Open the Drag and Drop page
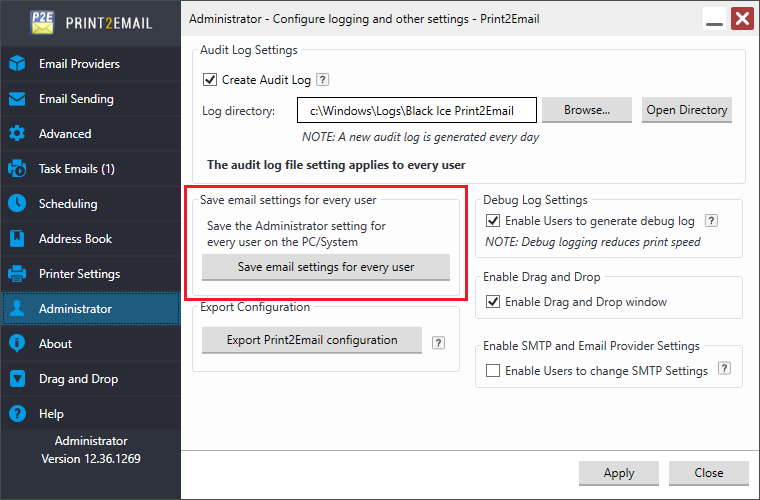The width and height of the screenshot is (760, 500). [91, 378]
